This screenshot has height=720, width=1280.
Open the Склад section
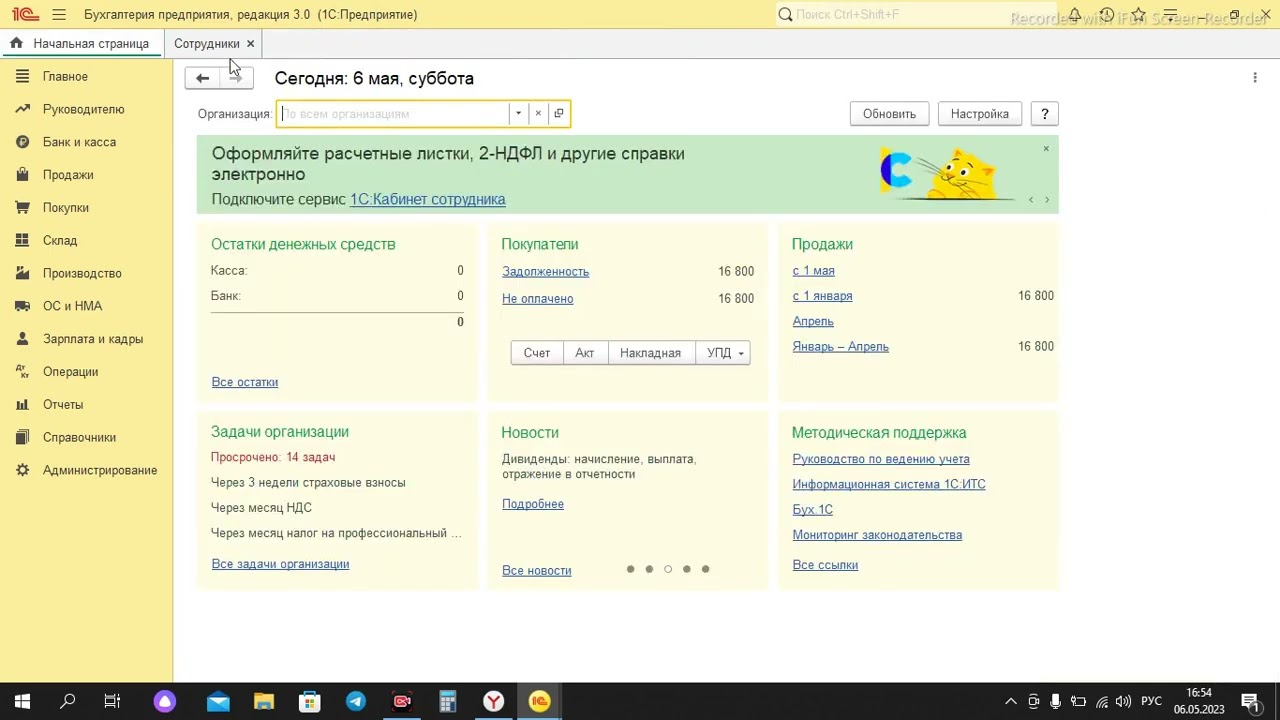pyautogui.click(x=60, y=240)
